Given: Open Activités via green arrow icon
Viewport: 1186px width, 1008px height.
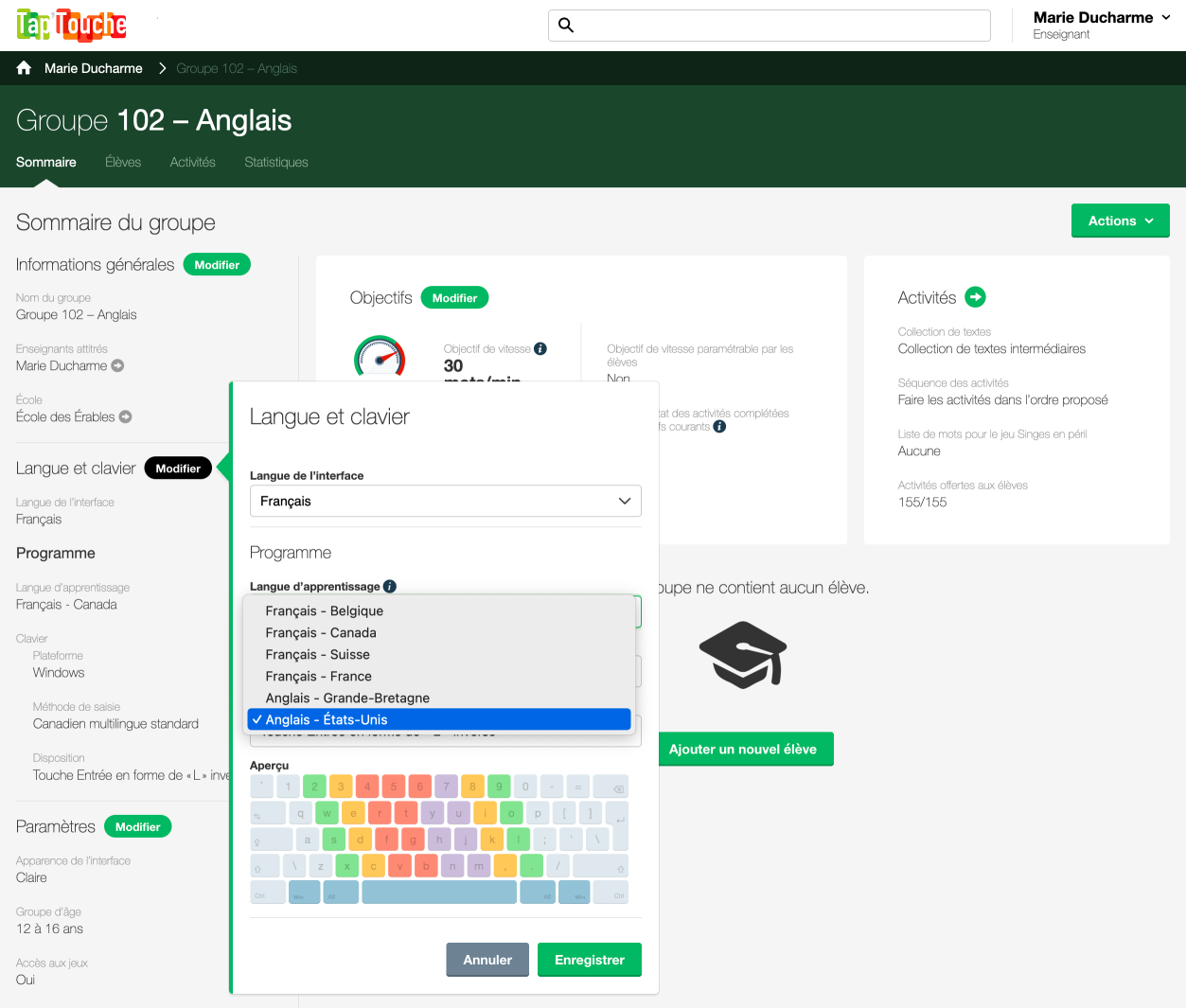Looking at the screenshot, I should coord(975,297).
